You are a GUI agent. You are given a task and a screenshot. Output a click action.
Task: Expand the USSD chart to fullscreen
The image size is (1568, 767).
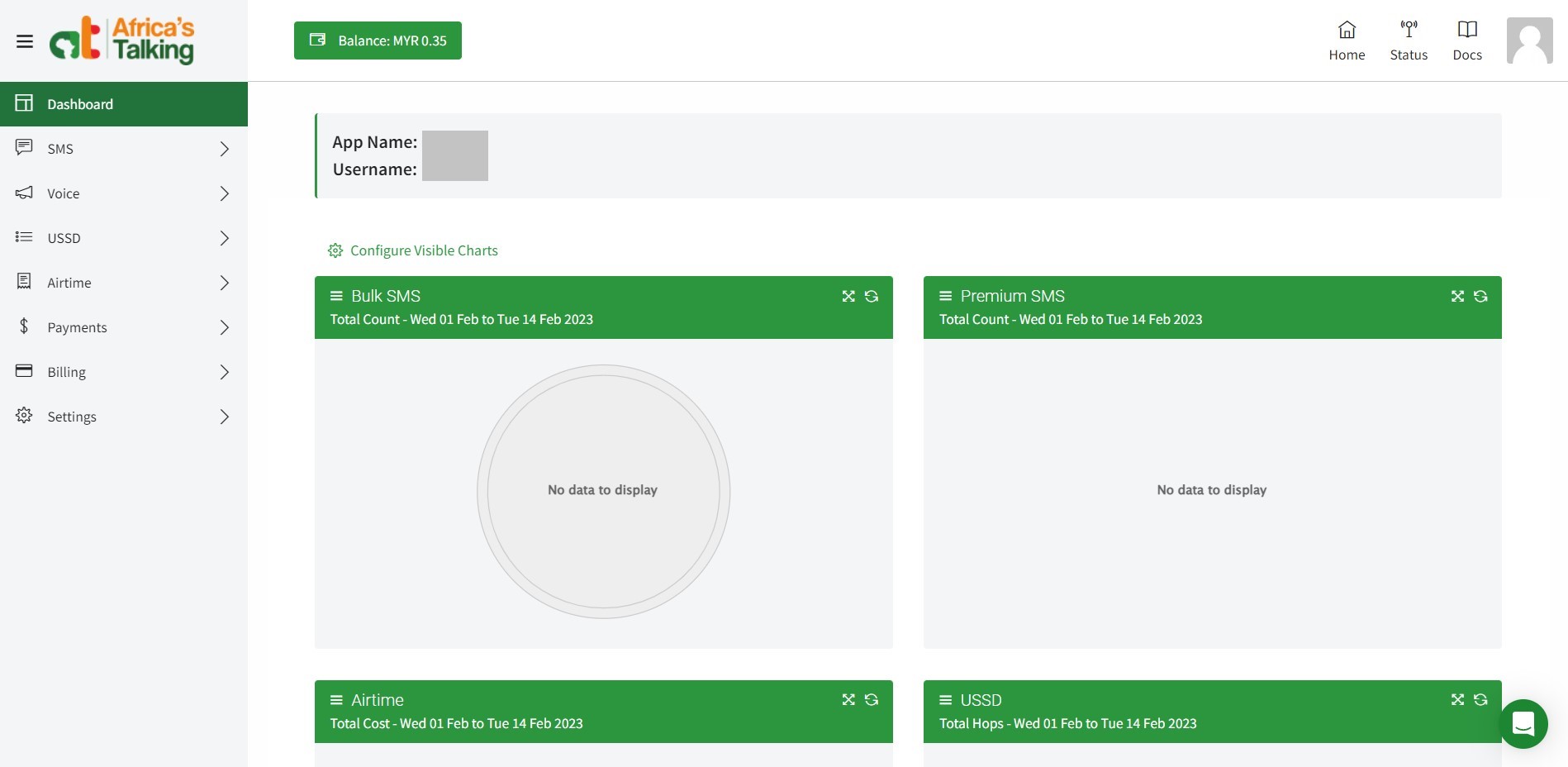click(1457, 700)
